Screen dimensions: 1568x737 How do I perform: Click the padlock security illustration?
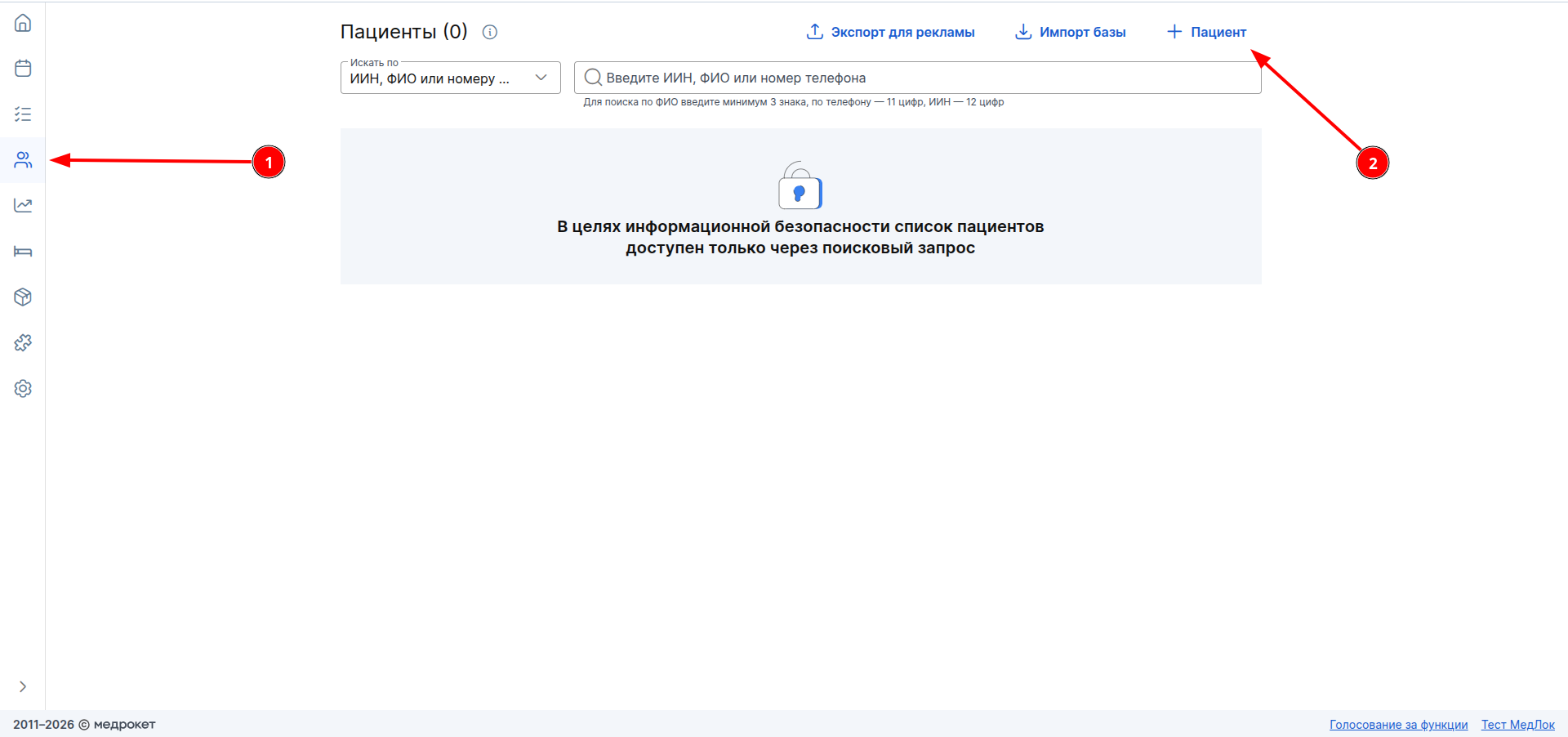click(x=800, y=186)
